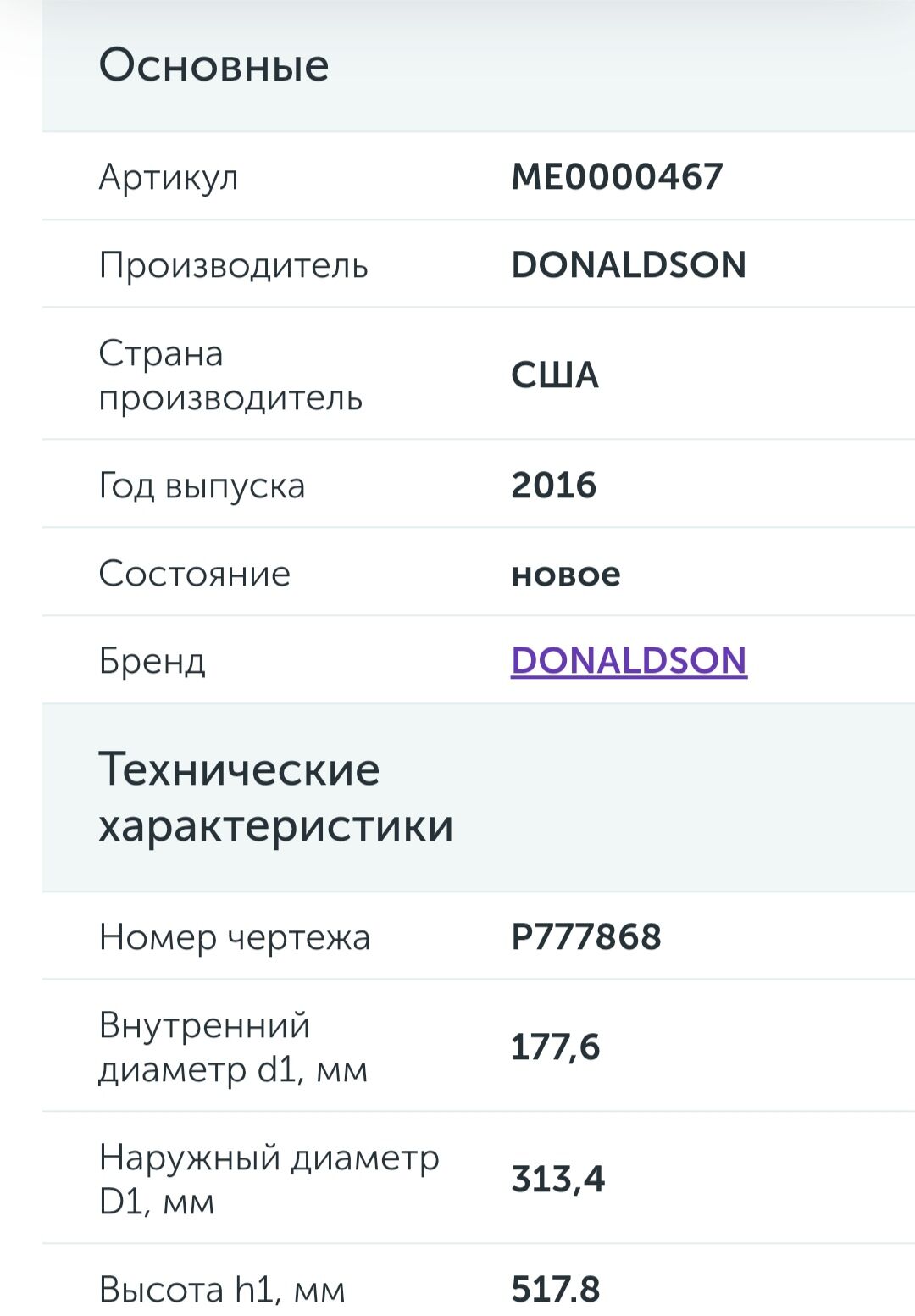Select the height value 517.8
This screenshot has width=915, height=1316.
point(555,1289)
